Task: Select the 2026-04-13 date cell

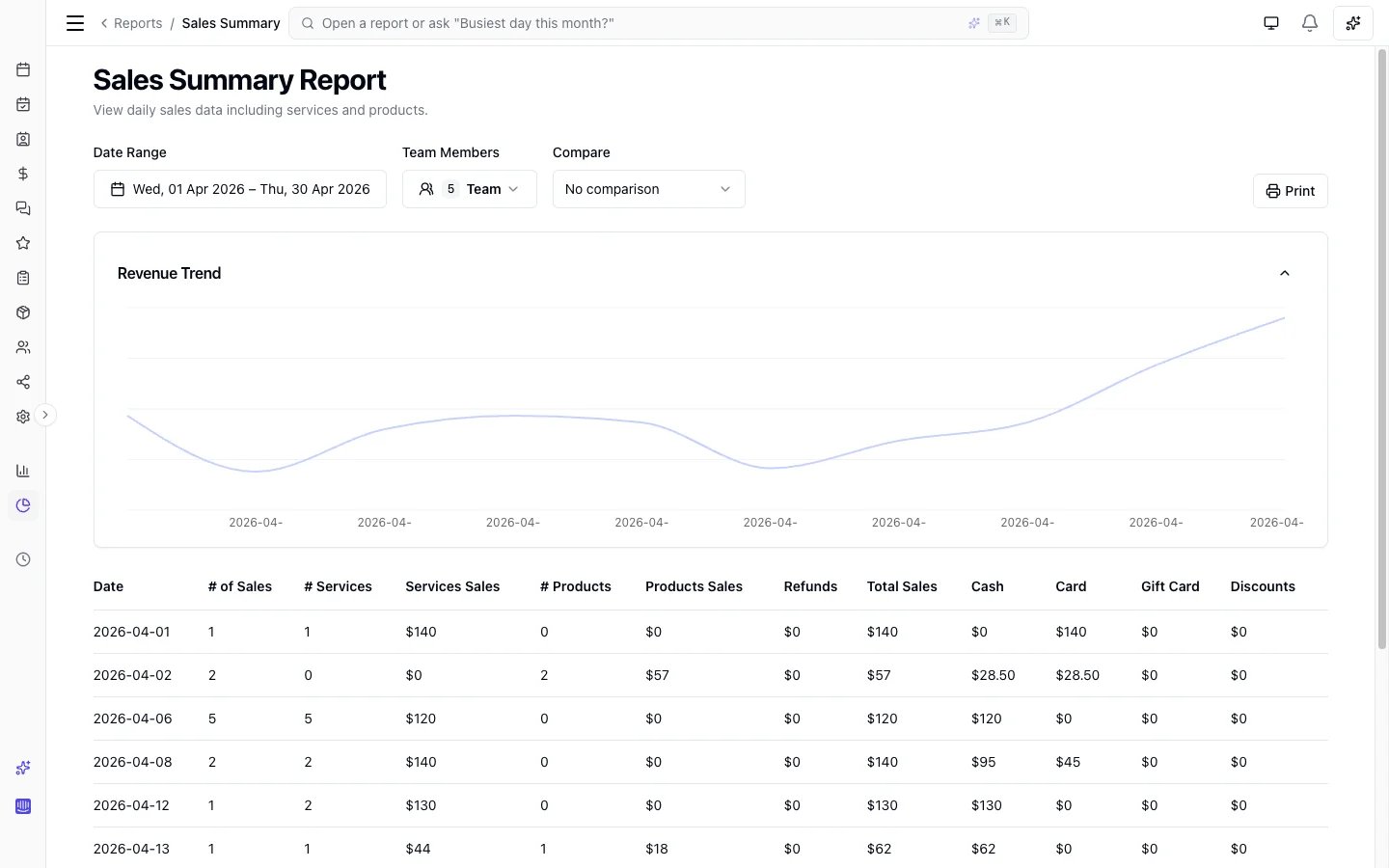Action: 131,849
